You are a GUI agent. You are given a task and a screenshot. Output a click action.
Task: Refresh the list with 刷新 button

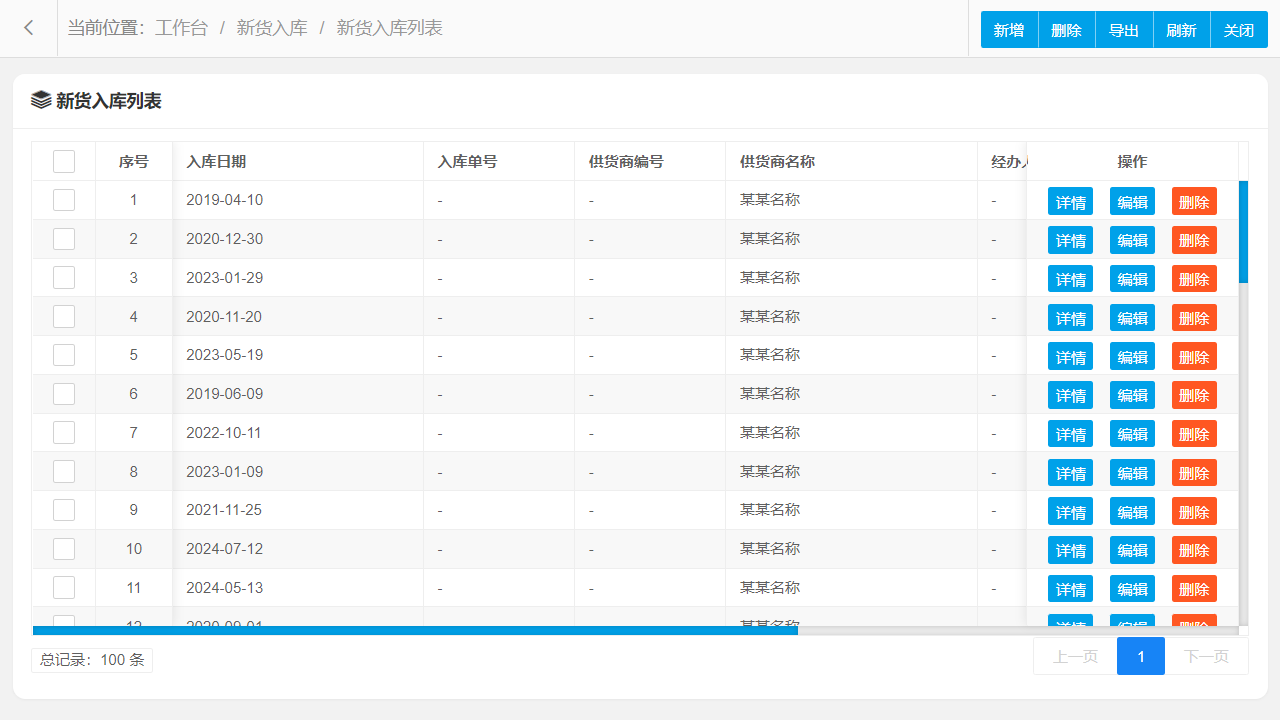click(x=1182, y=30)
